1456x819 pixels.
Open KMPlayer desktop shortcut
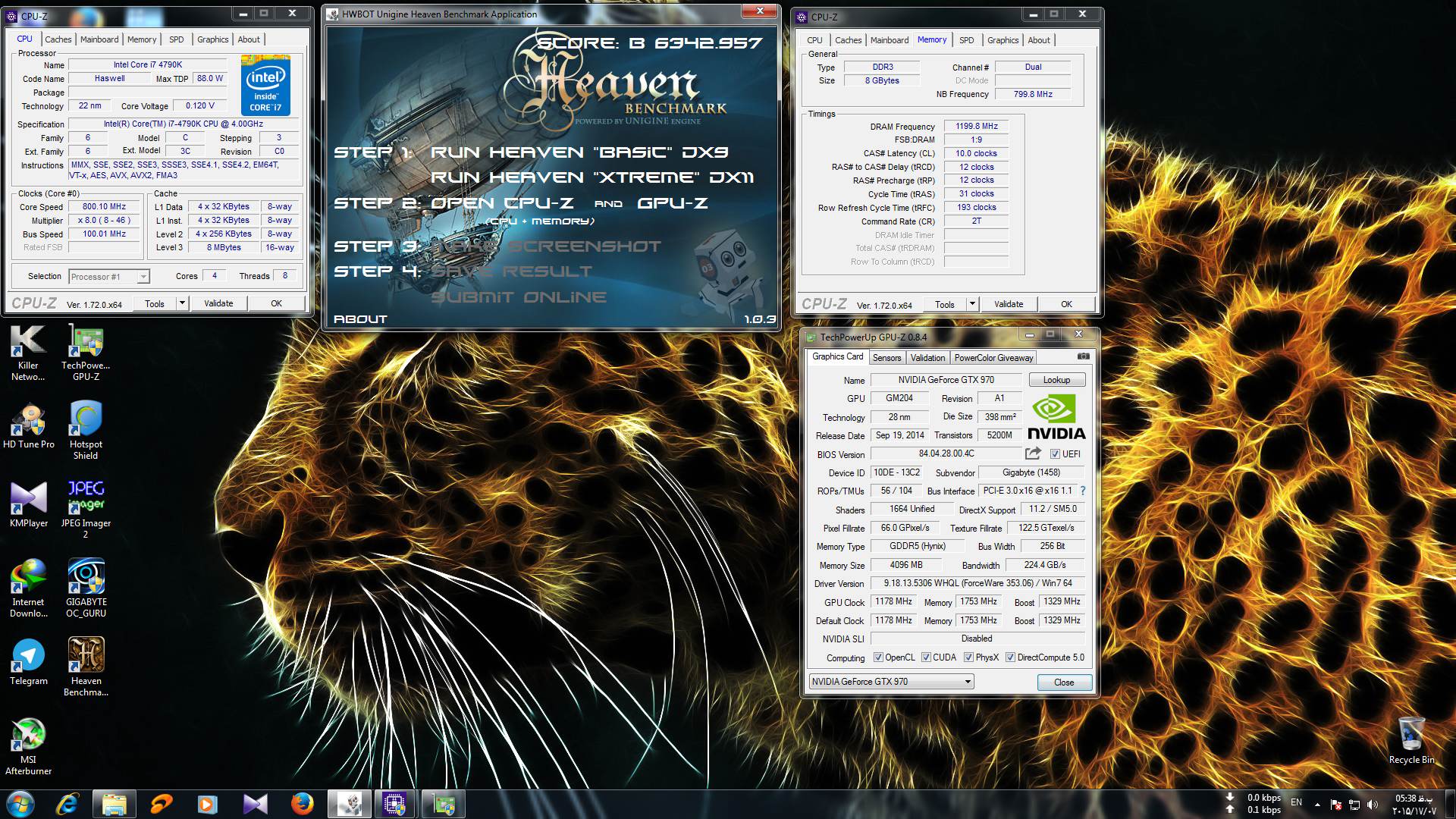pos(29,505)
